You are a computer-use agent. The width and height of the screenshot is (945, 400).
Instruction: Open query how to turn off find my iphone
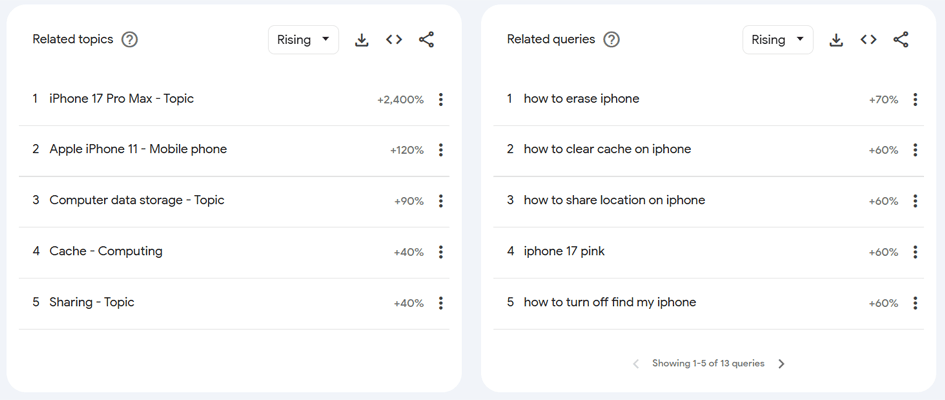(610, 302)
